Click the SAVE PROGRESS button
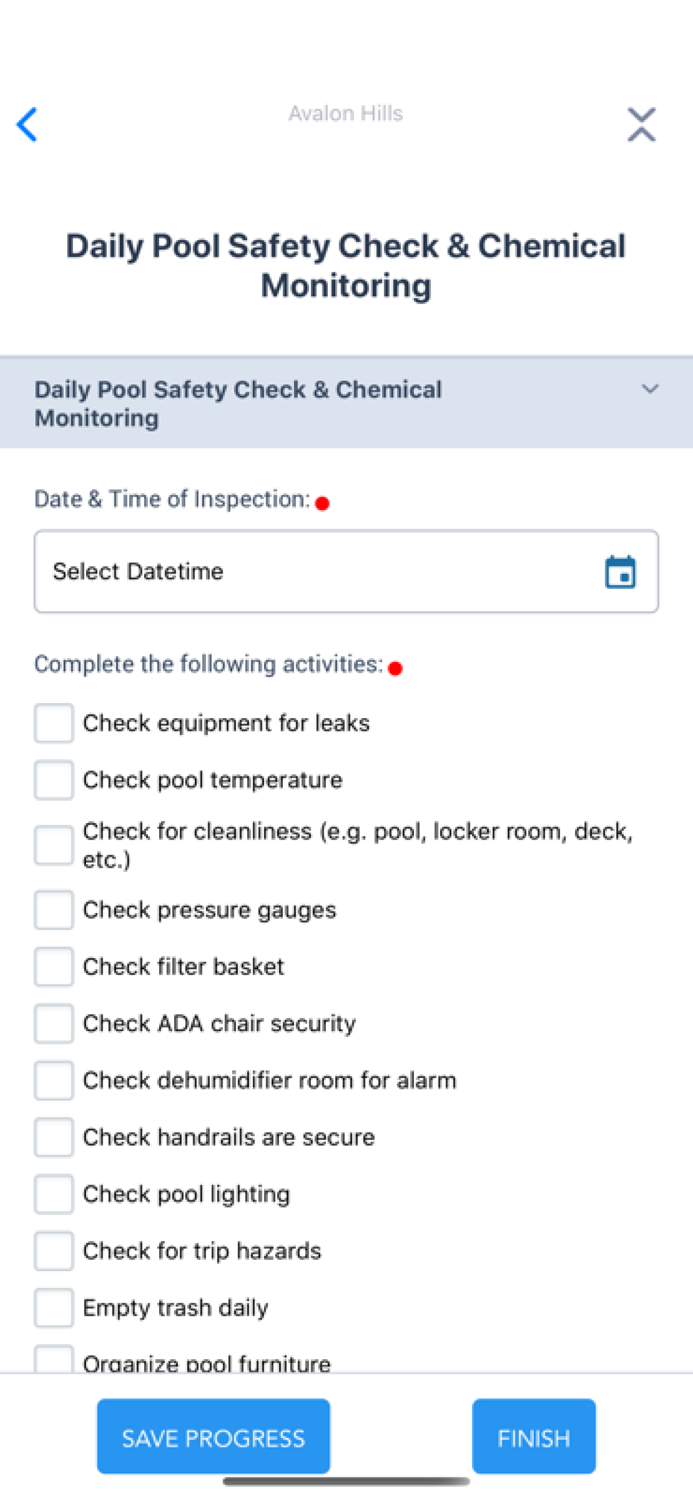 (213, 1436)
